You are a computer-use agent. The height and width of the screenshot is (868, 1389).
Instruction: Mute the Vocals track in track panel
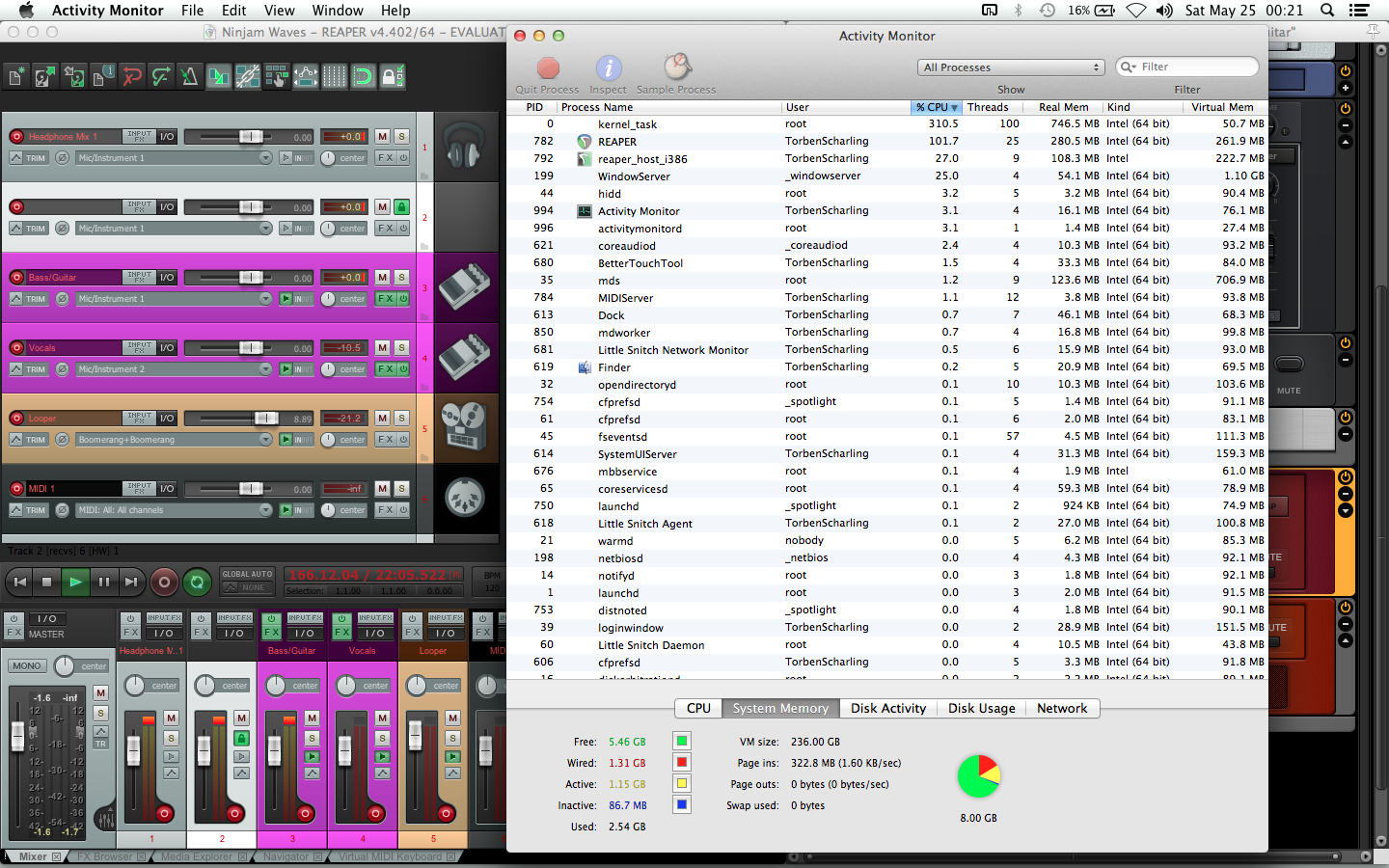coord(383,348)
